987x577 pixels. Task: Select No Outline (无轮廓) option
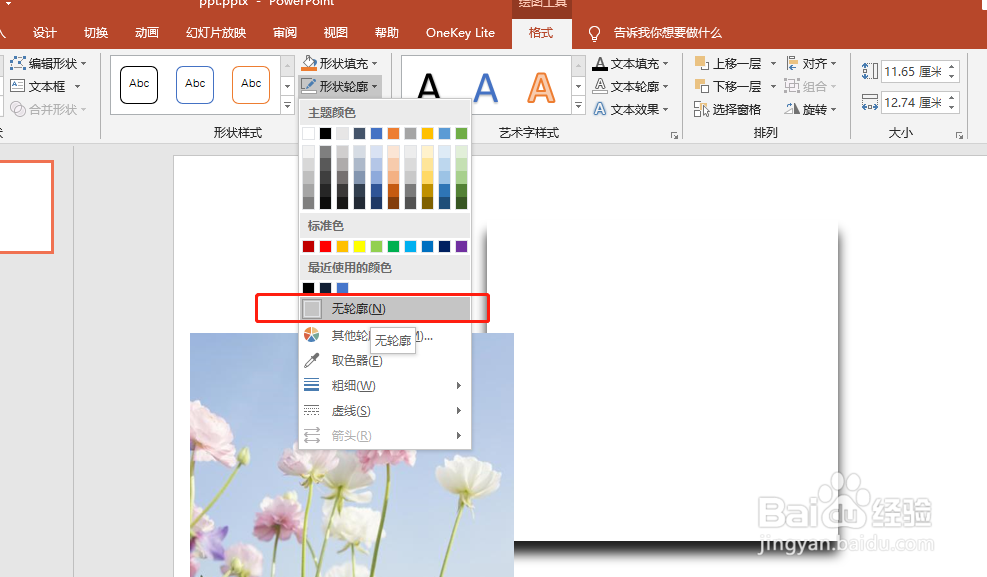click(385, 308)
